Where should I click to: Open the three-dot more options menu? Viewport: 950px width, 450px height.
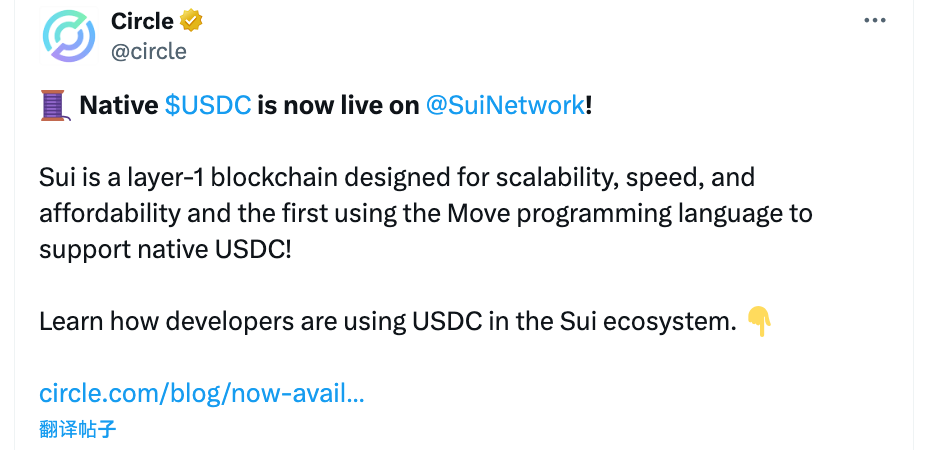[875, 21]
